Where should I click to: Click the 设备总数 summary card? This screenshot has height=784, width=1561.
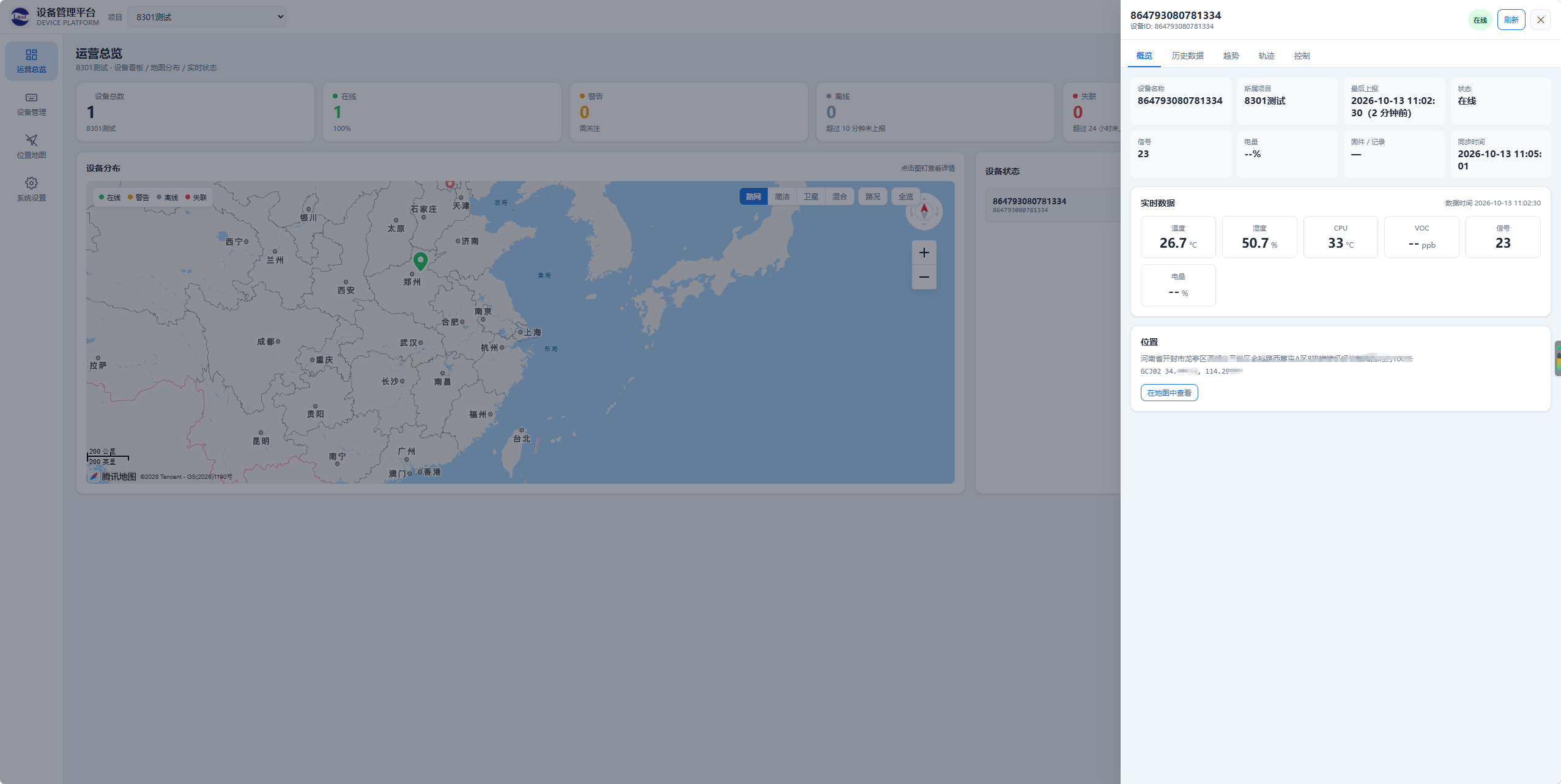point(195,112)
